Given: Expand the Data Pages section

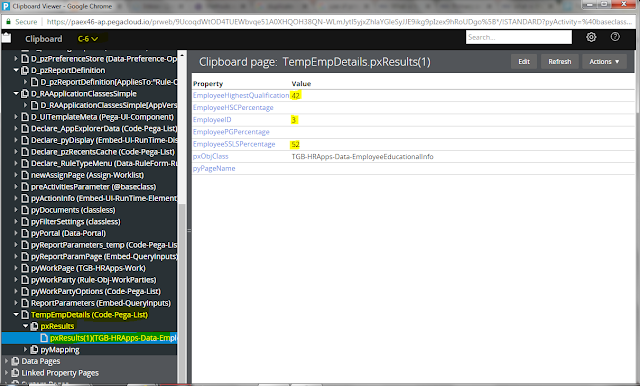Looking at the screenshot, I should coord(7,361).
